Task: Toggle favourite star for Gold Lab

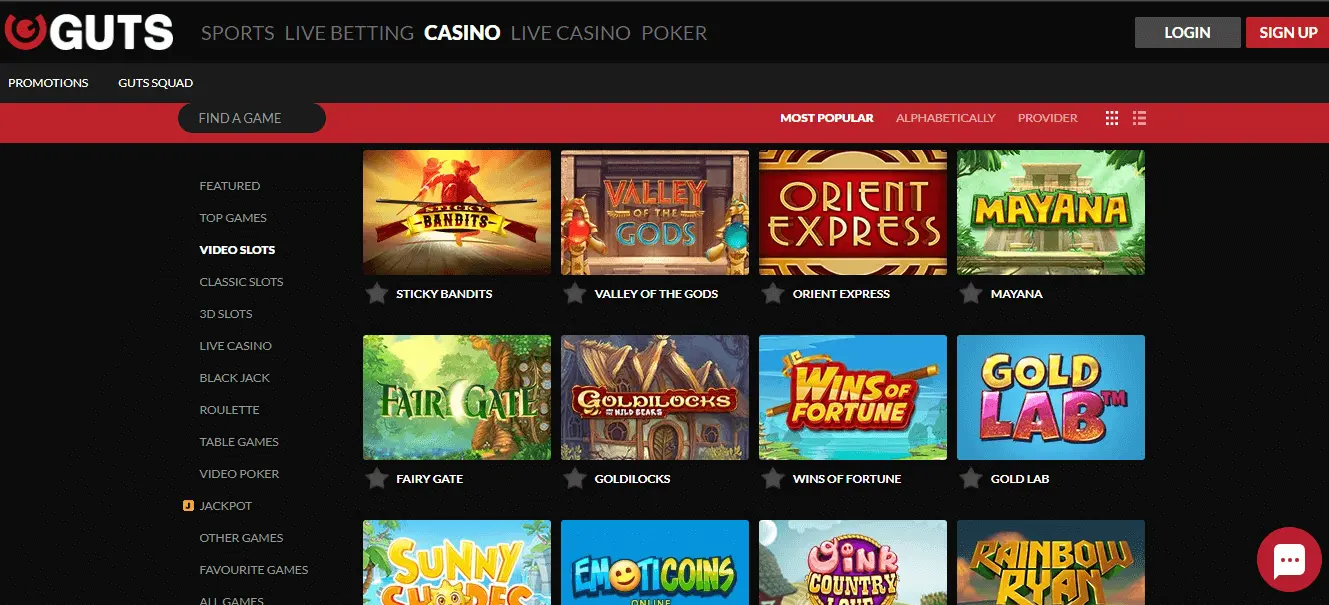Action: 970,479
